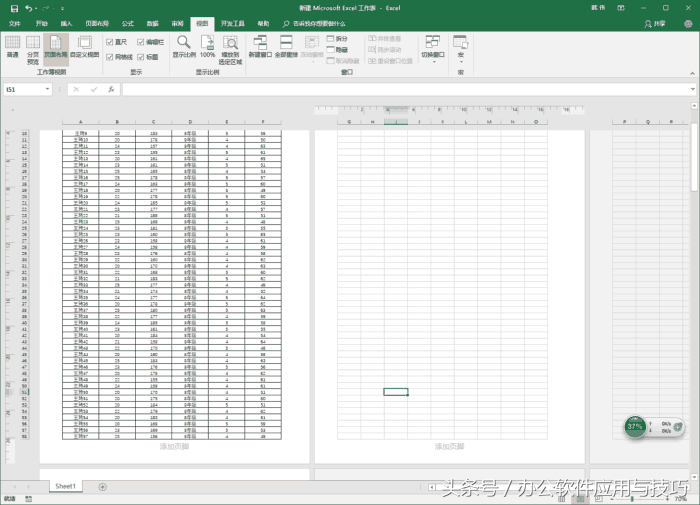The height and width of the screenshot is (505, 700).
Task: Open the Page Layout (页面布局) ribbon tab
Action: pos(97,24)
